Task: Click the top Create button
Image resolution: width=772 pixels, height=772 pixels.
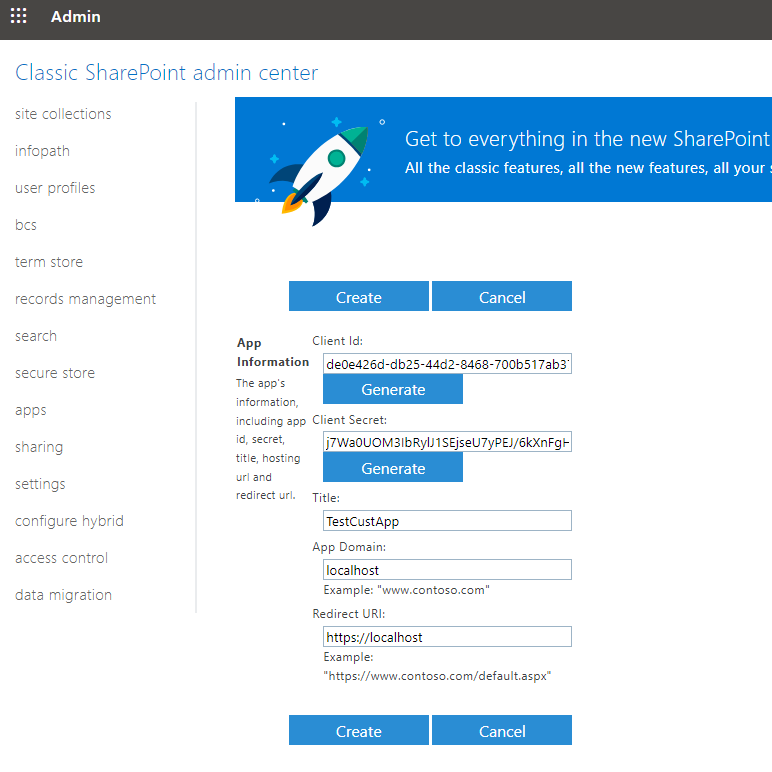Action: tap(359, 296)
